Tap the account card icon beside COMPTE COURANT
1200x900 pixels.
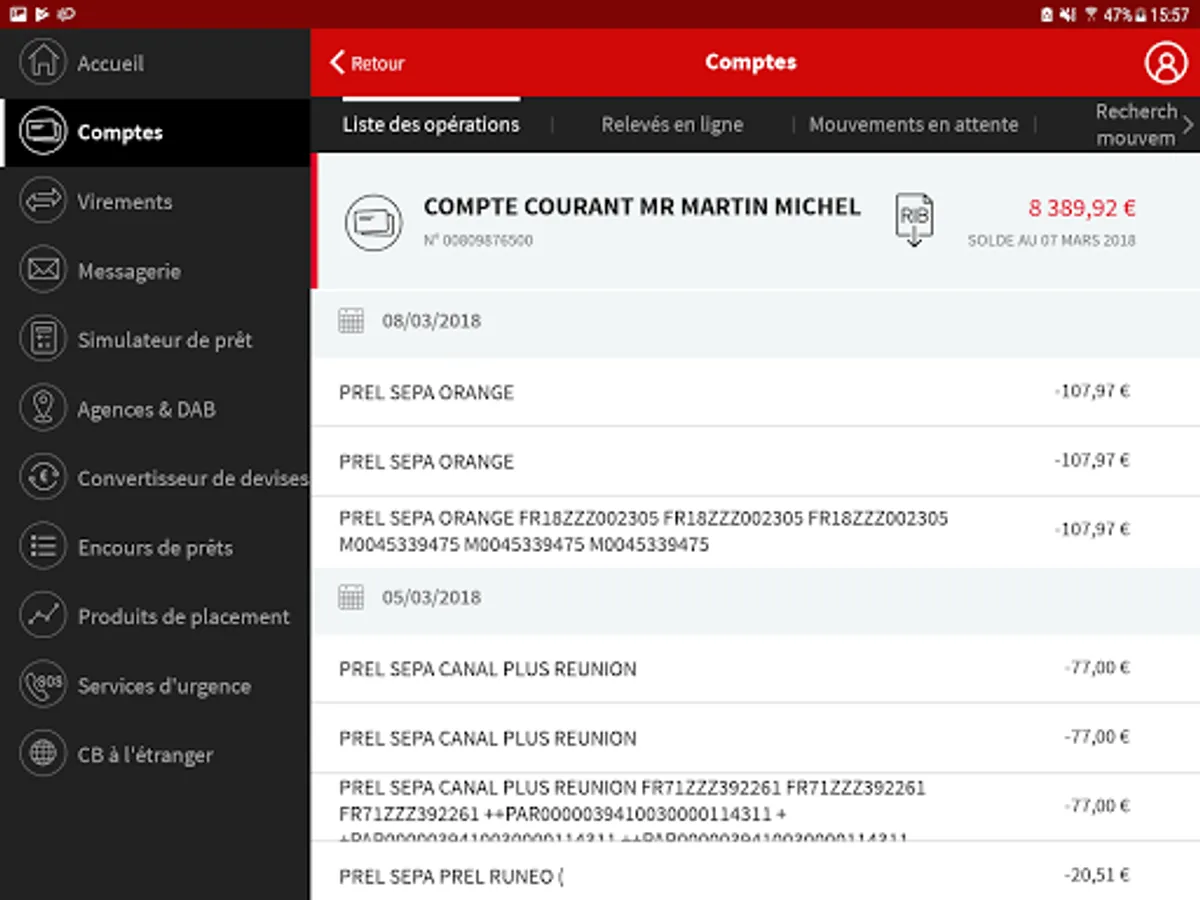pos(373,221)
